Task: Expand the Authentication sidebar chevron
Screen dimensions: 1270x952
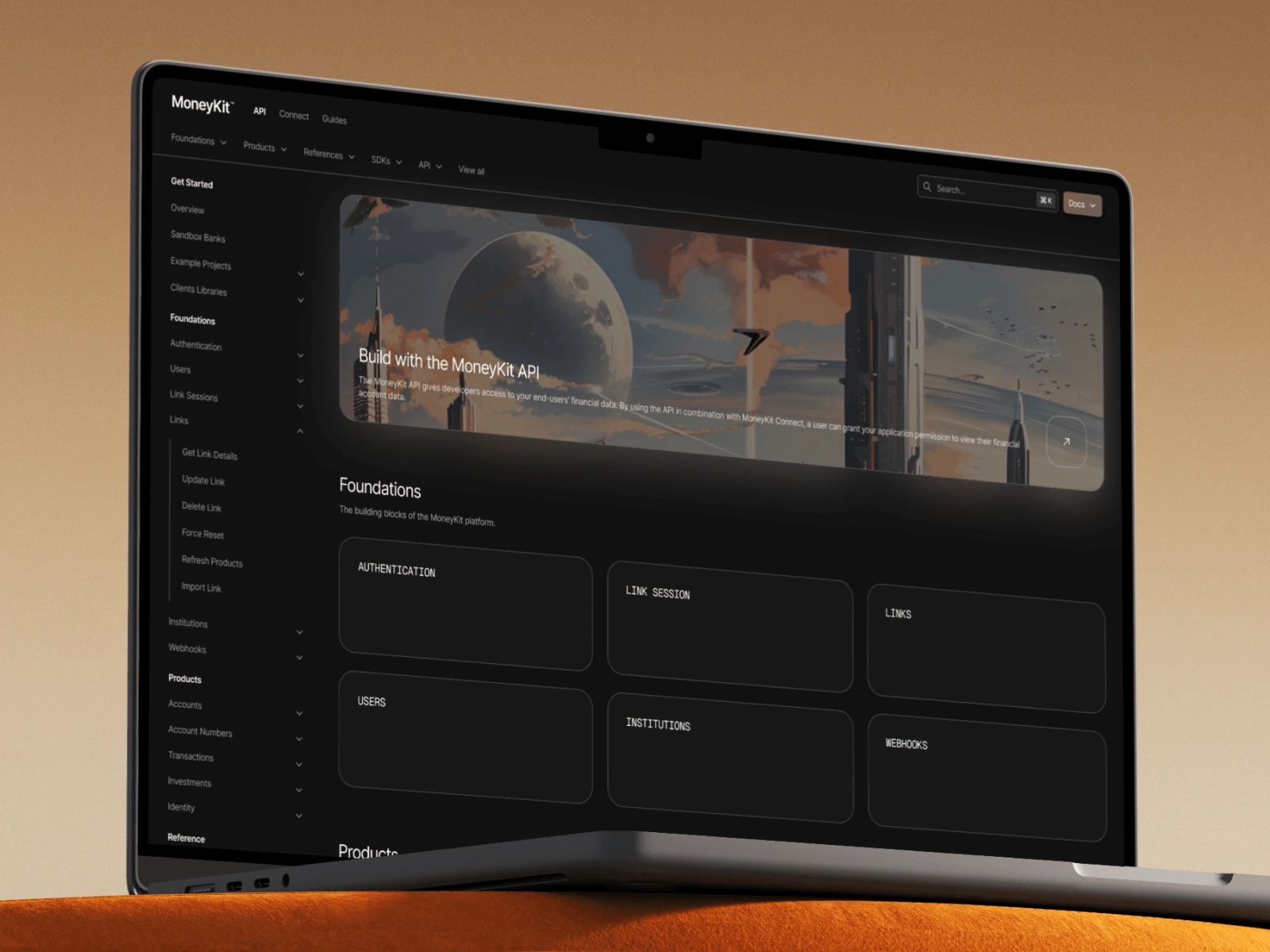Action: [x=301, y=355]
